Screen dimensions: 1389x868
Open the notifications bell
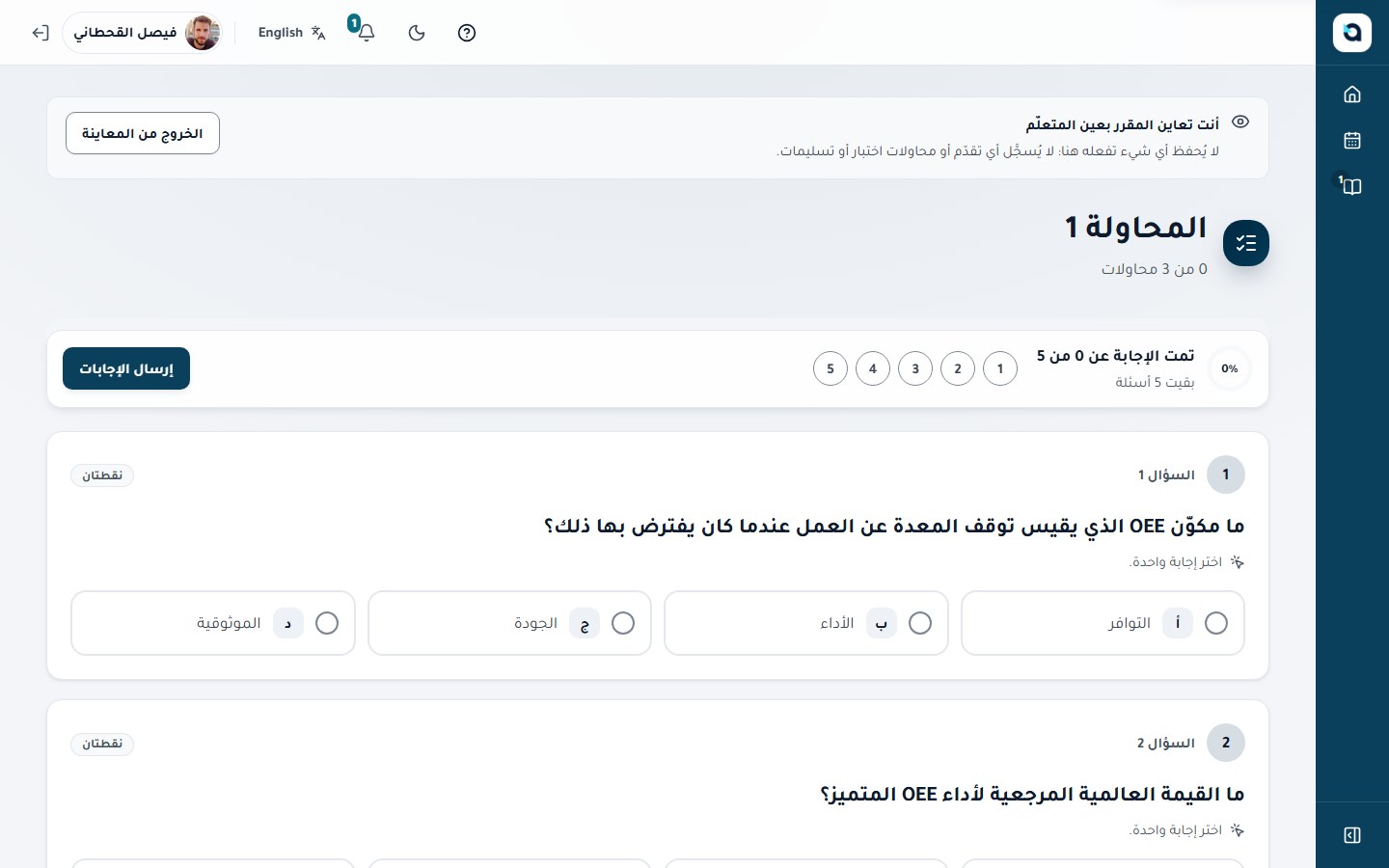pyautogui.click(x=367, y=33)
